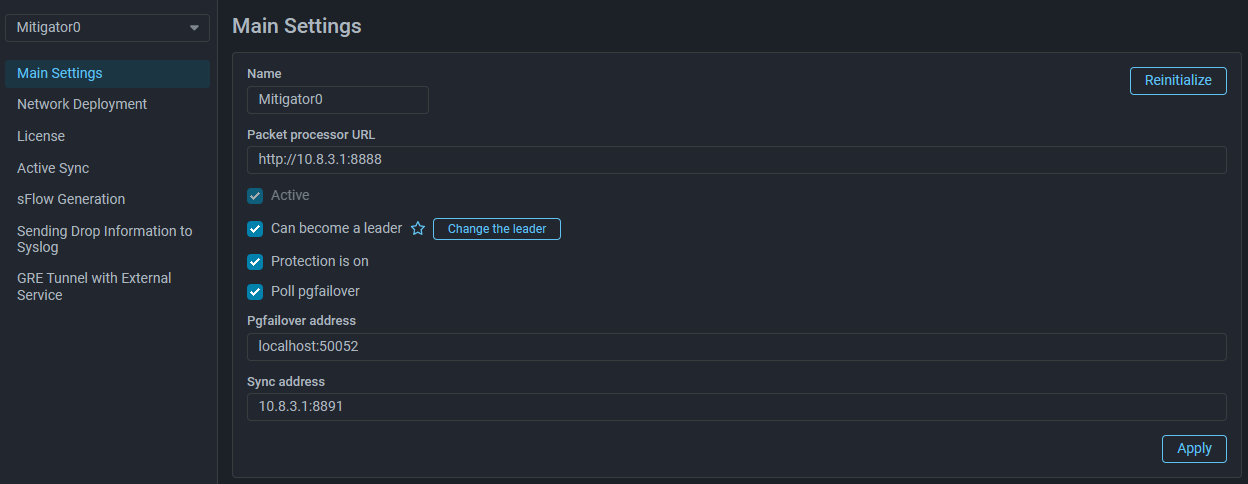Edit the Sync address field
The image size is (1248, 484).
tap(736, 407)
